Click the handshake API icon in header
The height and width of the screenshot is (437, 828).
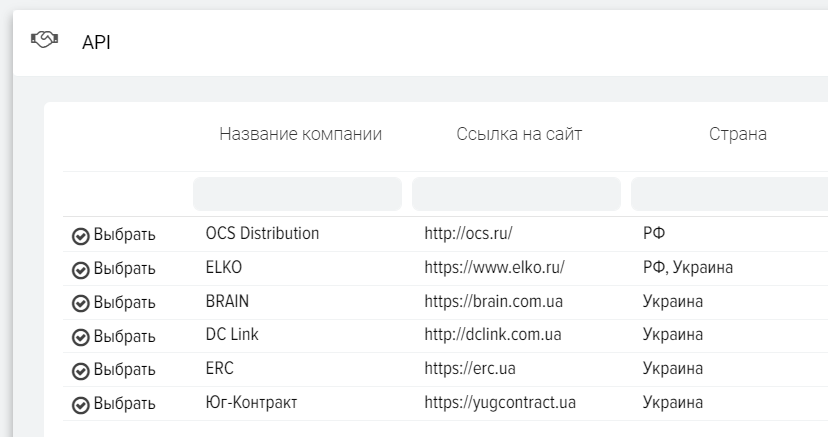45,41
